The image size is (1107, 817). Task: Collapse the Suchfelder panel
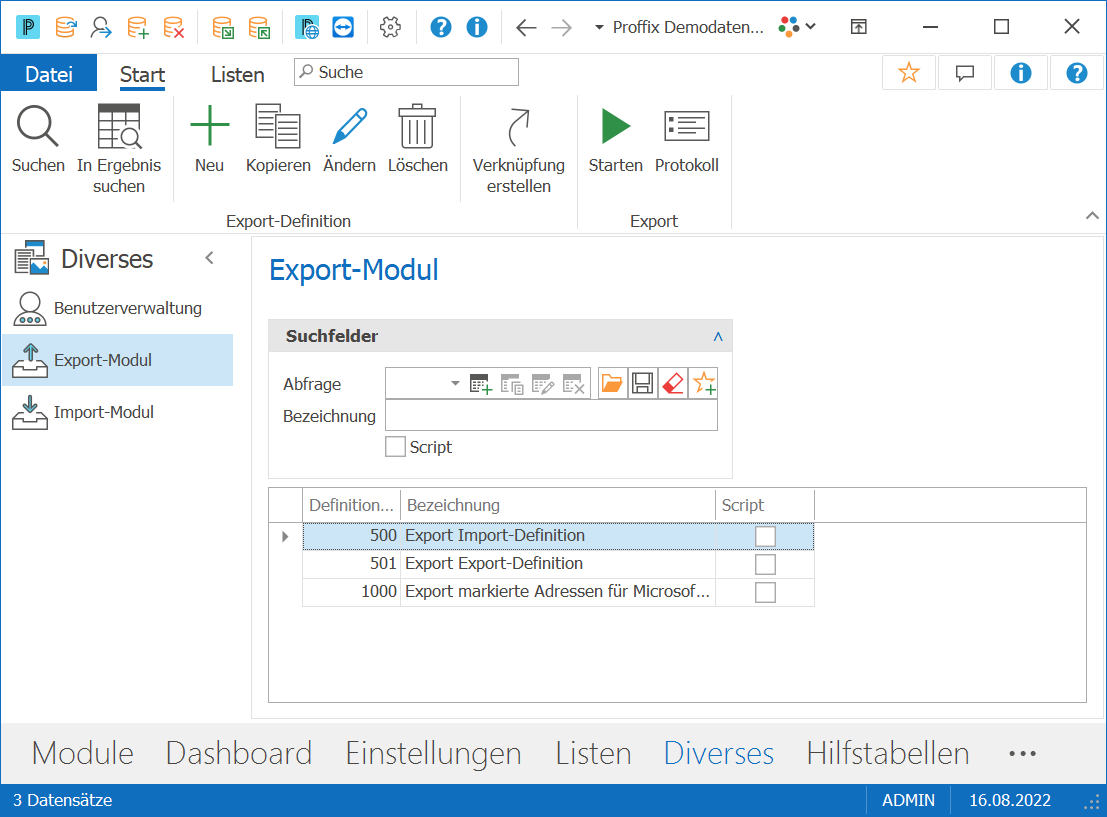coord(718,336)
